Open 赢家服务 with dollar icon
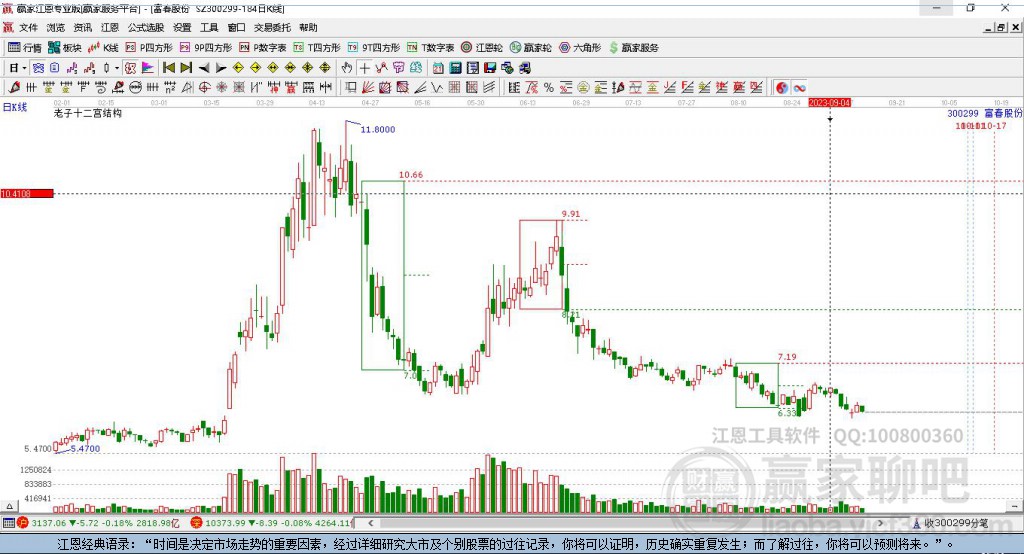Screen dimensions: 1024x554 [x=633, y=48]
